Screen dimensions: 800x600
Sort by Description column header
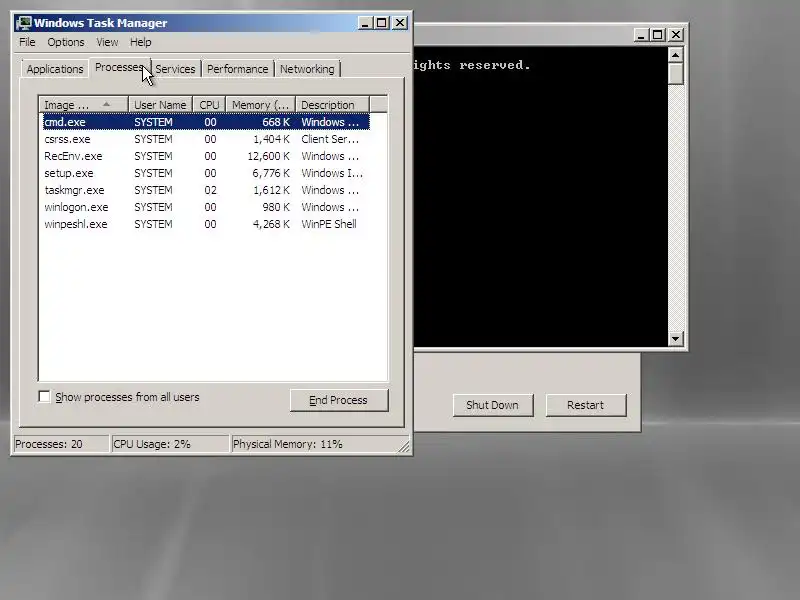coord(332,105)
